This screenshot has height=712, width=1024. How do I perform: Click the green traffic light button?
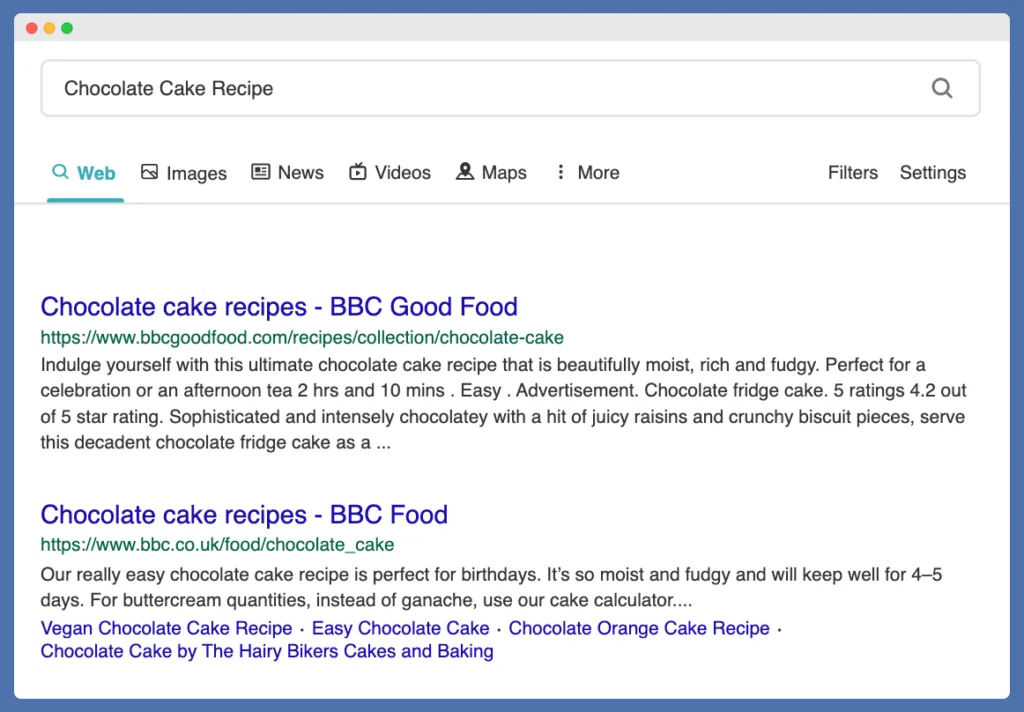(x=66, y=28)
